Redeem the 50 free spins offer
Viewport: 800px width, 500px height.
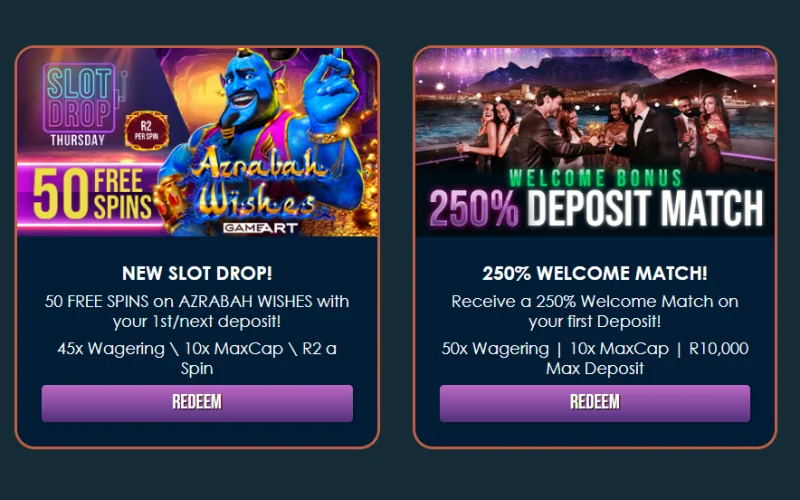(197, 403)
